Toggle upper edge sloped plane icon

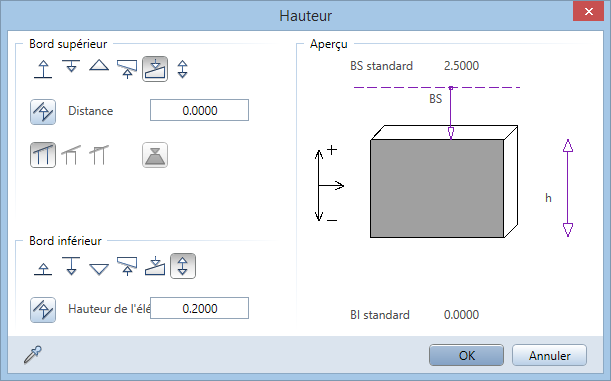click(x=155, y=69)
